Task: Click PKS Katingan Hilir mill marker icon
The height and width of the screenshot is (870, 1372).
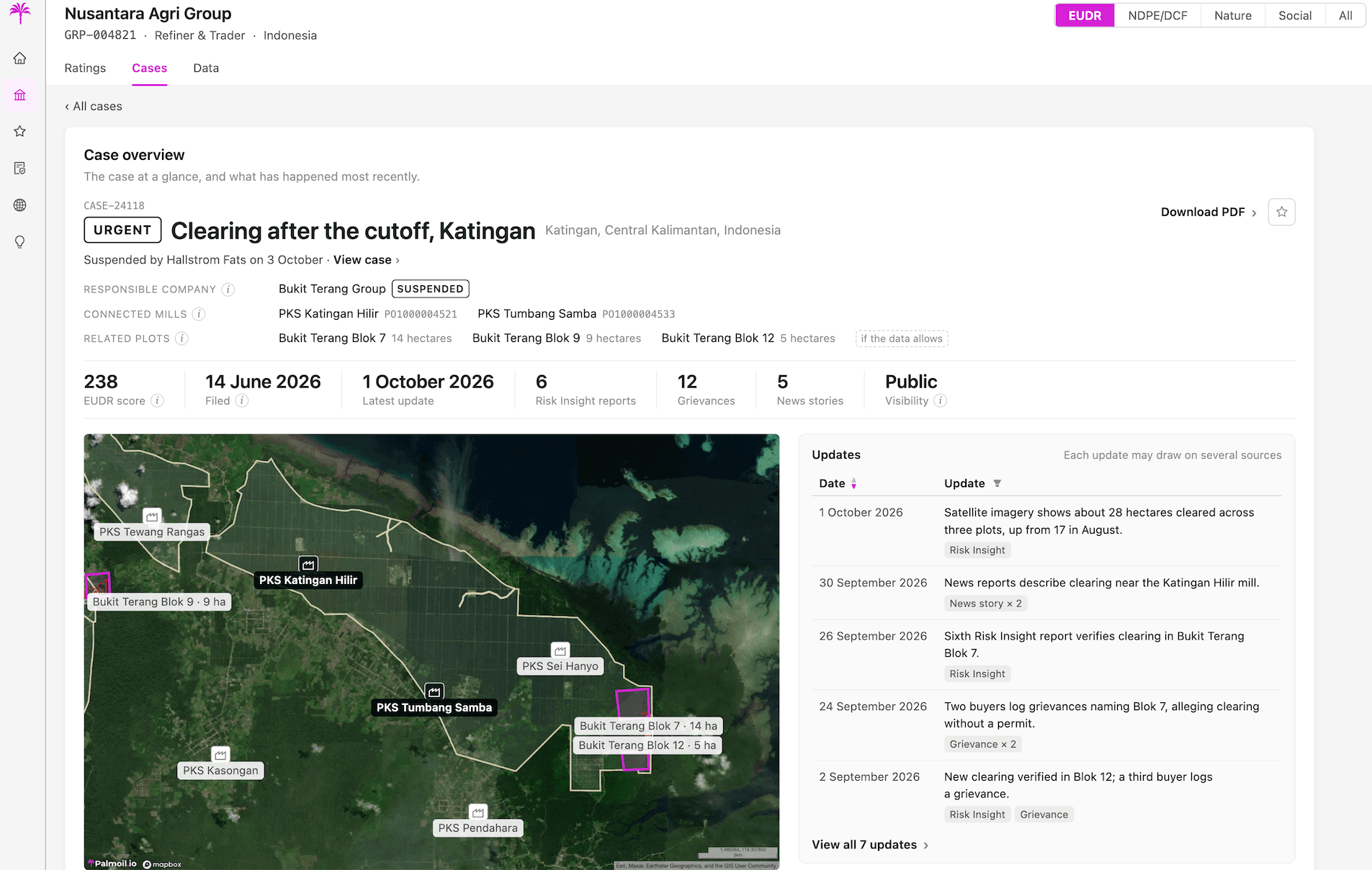Action: tap(308, 564)
